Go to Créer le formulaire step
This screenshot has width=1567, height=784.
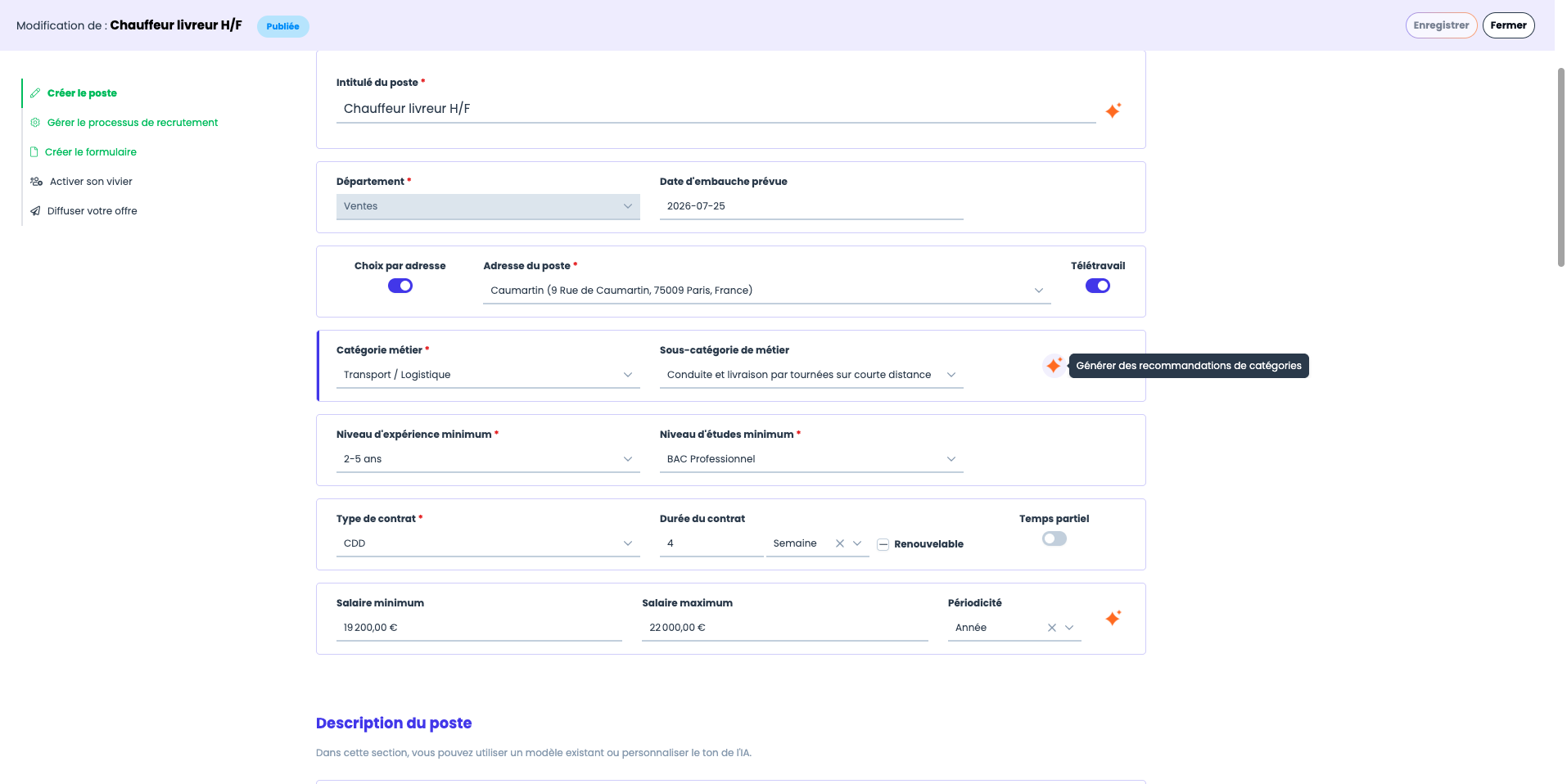[91, 152]
